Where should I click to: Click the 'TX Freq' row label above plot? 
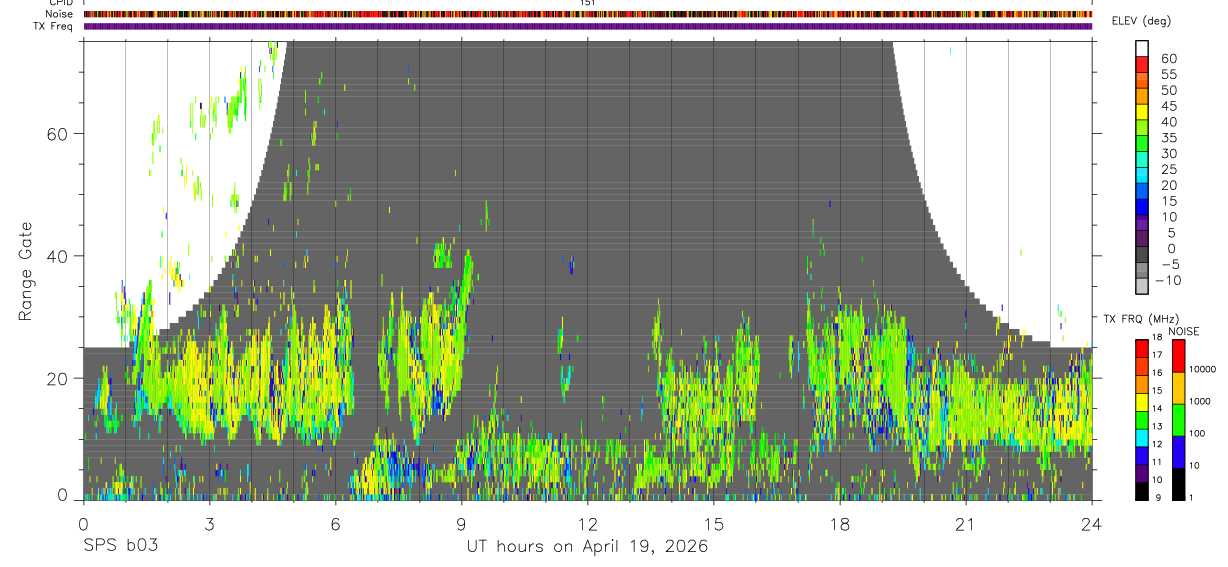click(x=54, y=26)
